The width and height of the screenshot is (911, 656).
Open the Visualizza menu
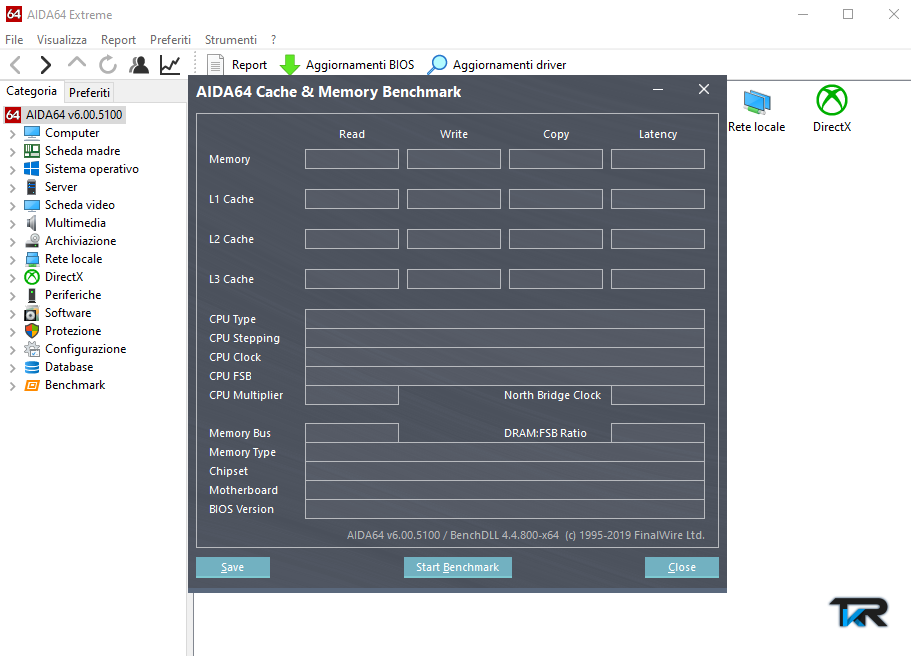click(62, 40)
